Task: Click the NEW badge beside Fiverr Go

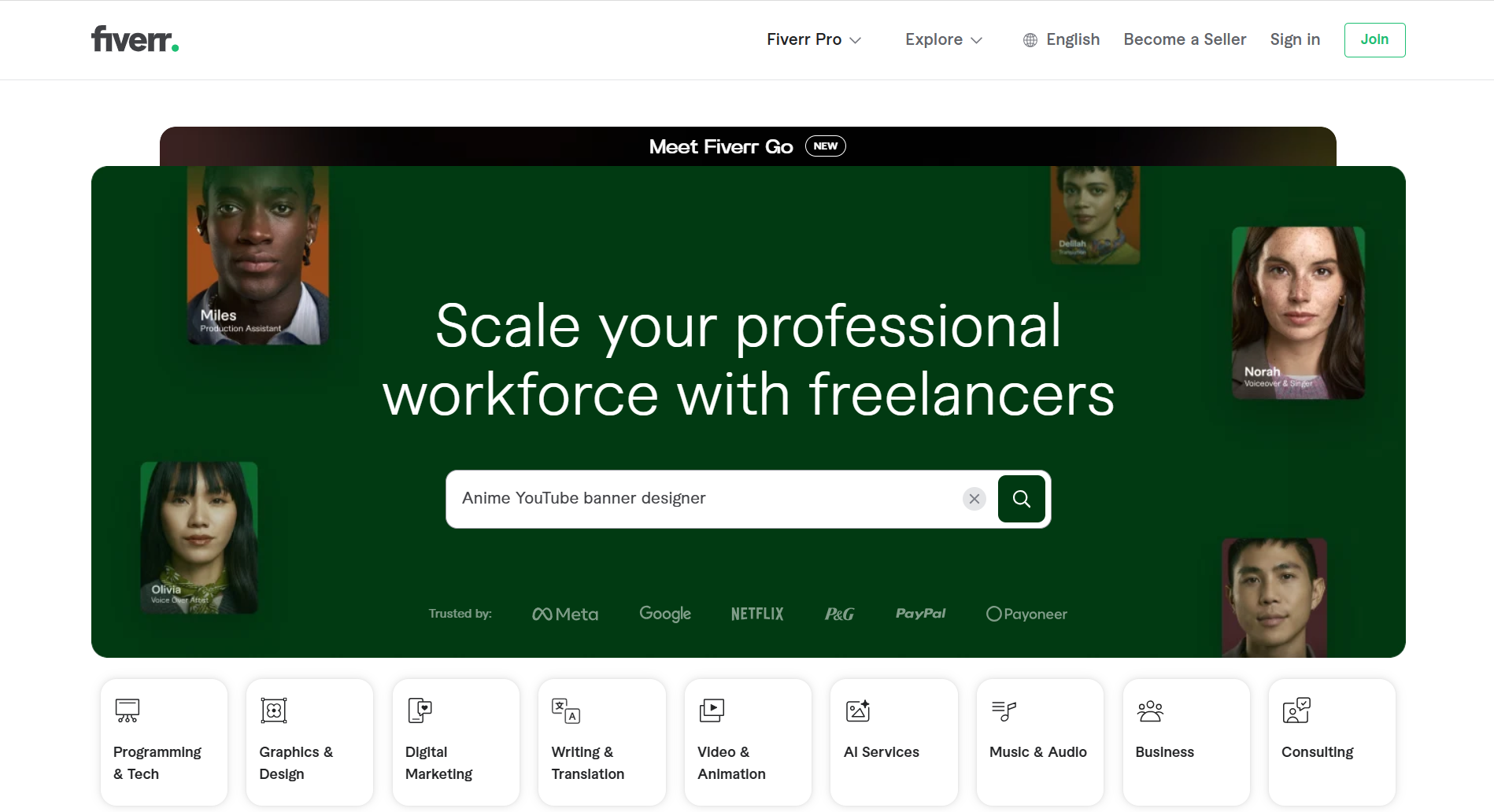Action: tap(826, 146)
